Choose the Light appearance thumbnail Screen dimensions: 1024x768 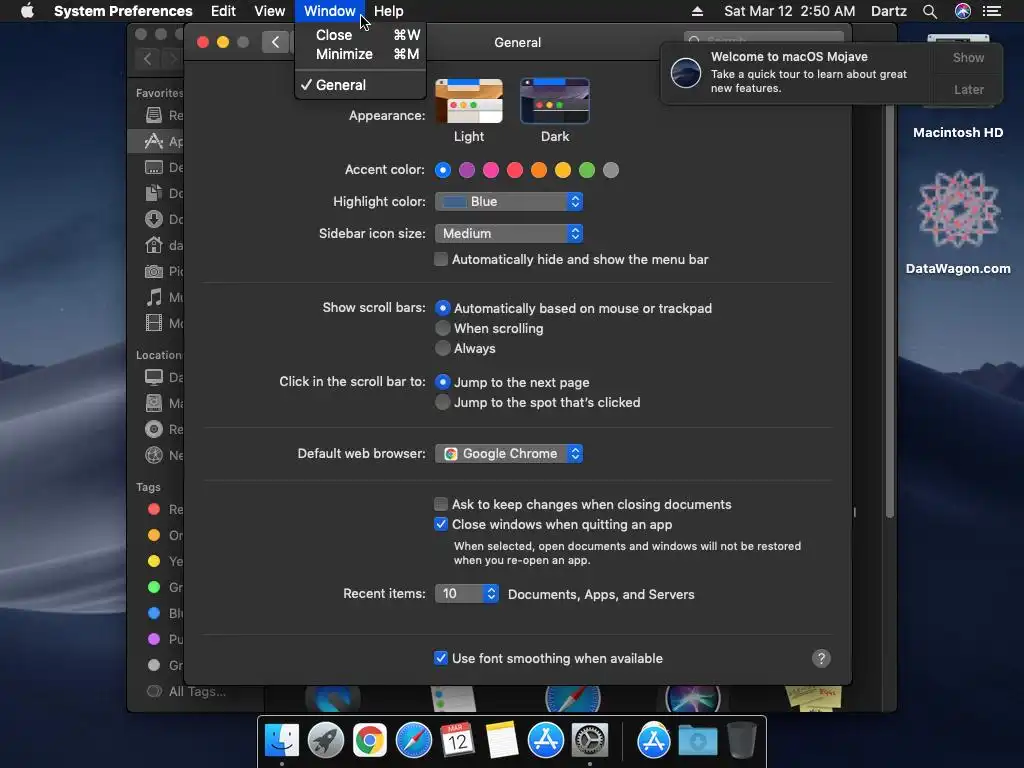(x=469, y=101)
